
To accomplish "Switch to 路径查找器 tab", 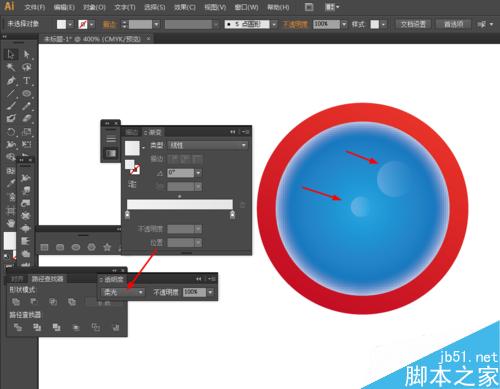I will pyautogui.click(x=47, y=279).
